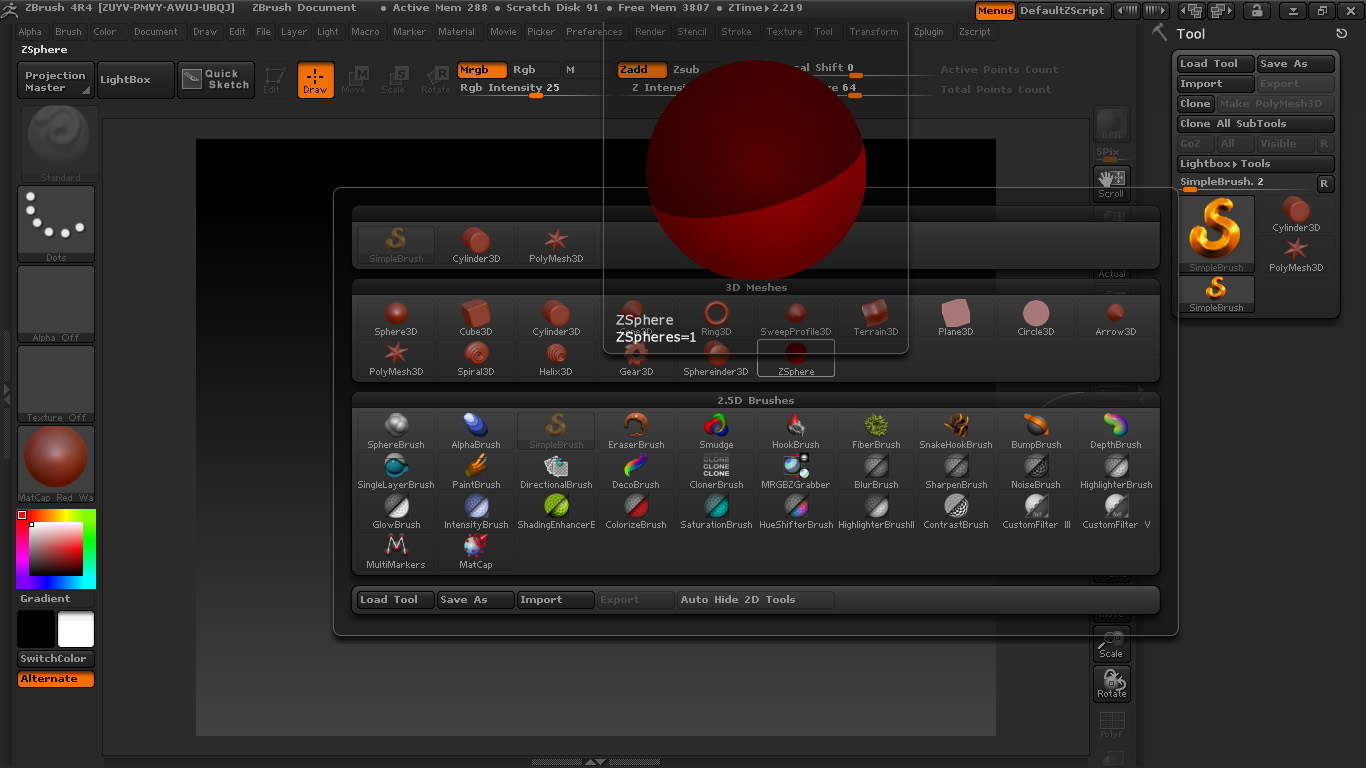Open the Alpha Off picker
The image size is (1366, 768).
[x=56, y=304]
